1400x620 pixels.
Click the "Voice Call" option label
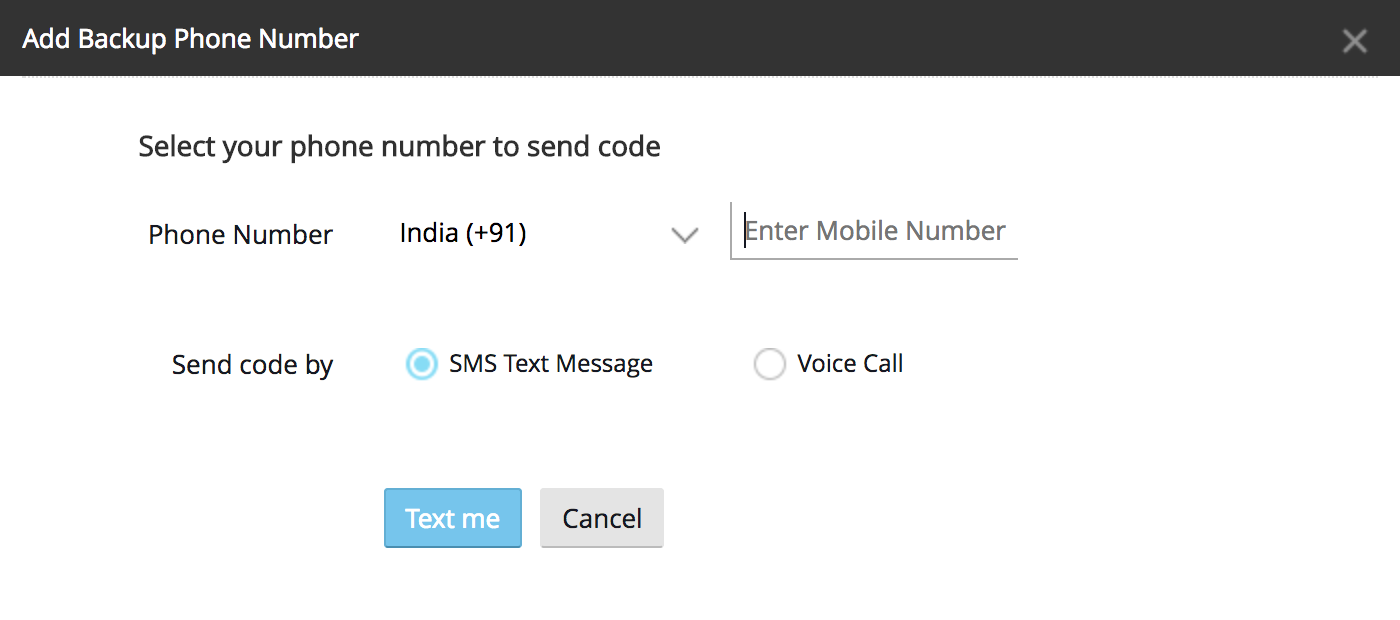[850, 364]
